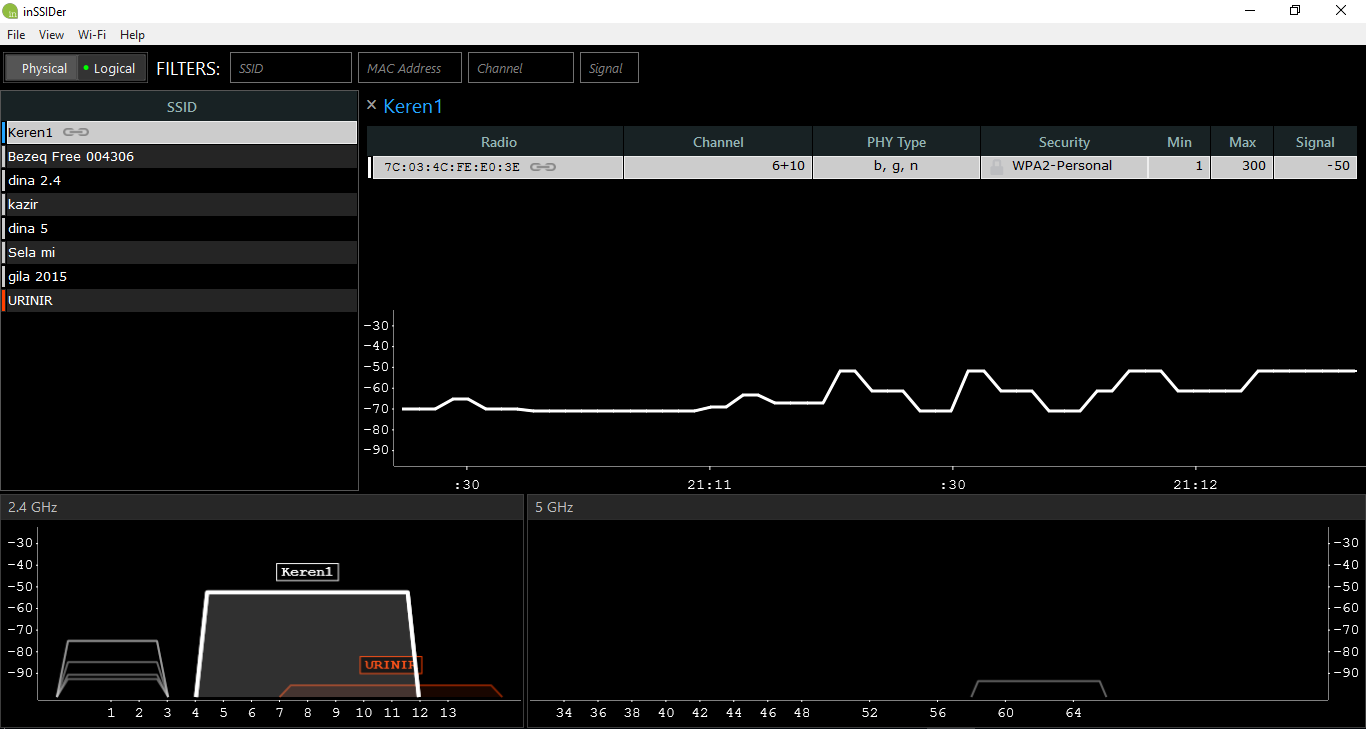
Task: Open the File menu
Action: (x=16, y=35)
